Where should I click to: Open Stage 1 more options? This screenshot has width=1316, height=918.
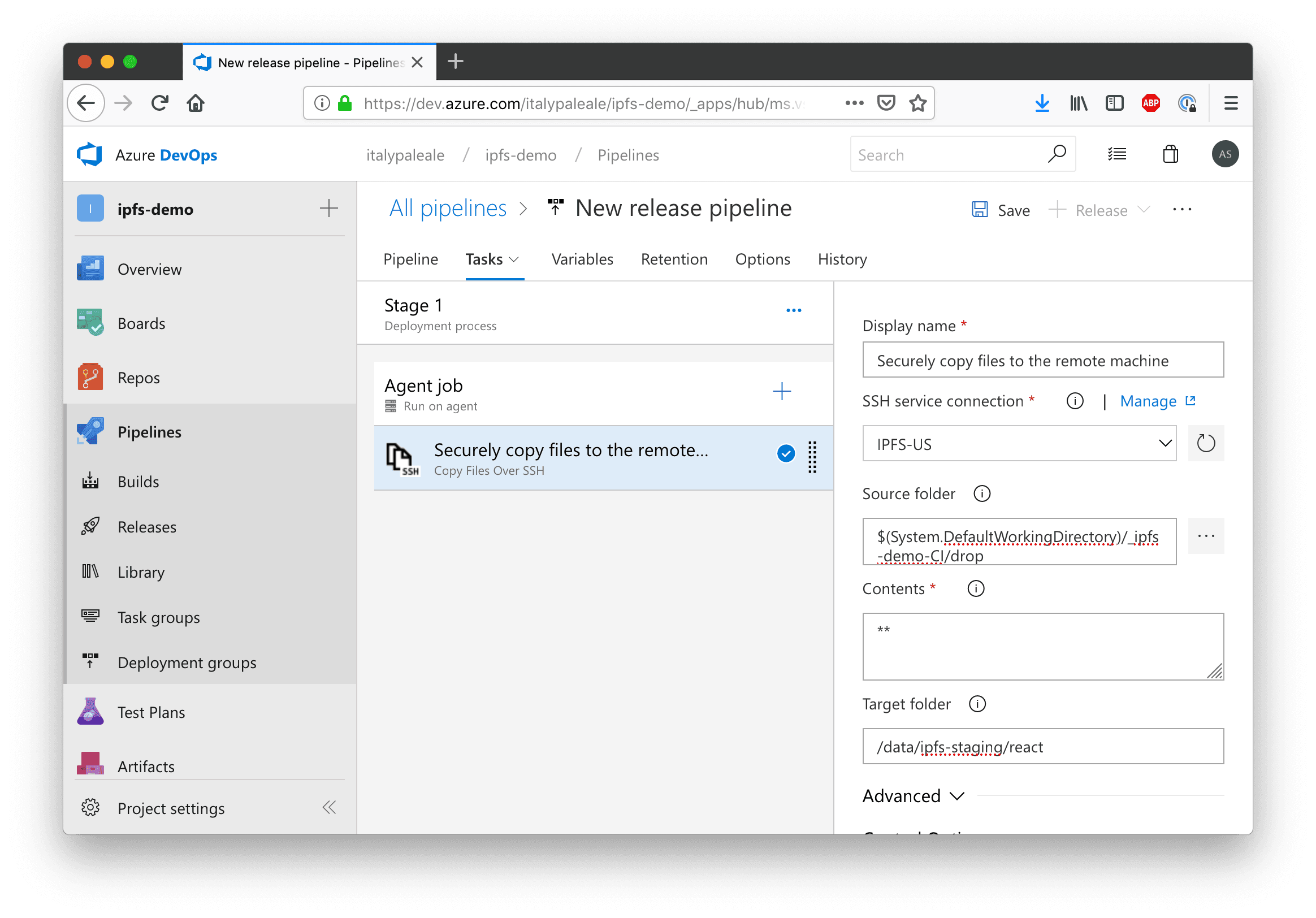pyautogui.click(x=794, y=310)
